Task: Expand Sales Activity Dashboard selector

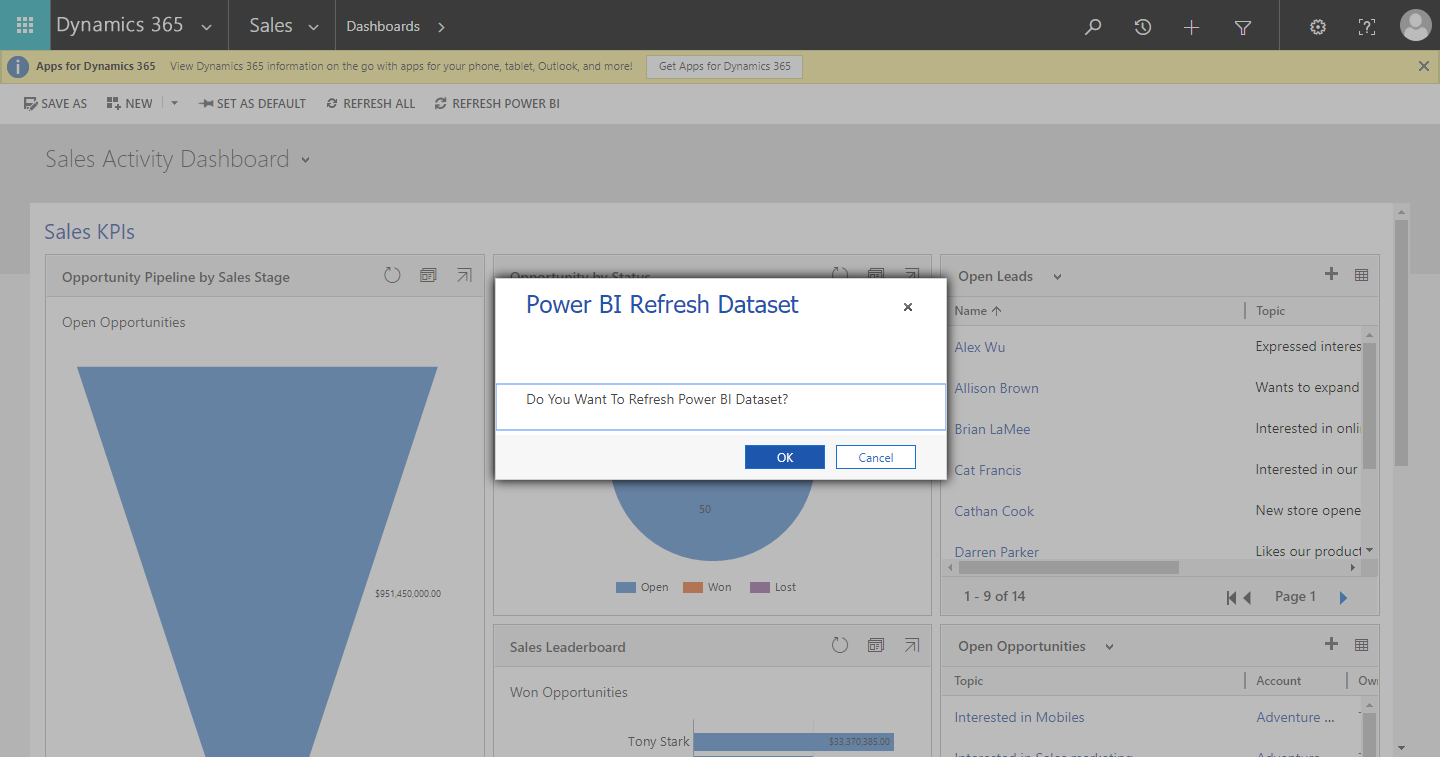Action: click(306, 160)
